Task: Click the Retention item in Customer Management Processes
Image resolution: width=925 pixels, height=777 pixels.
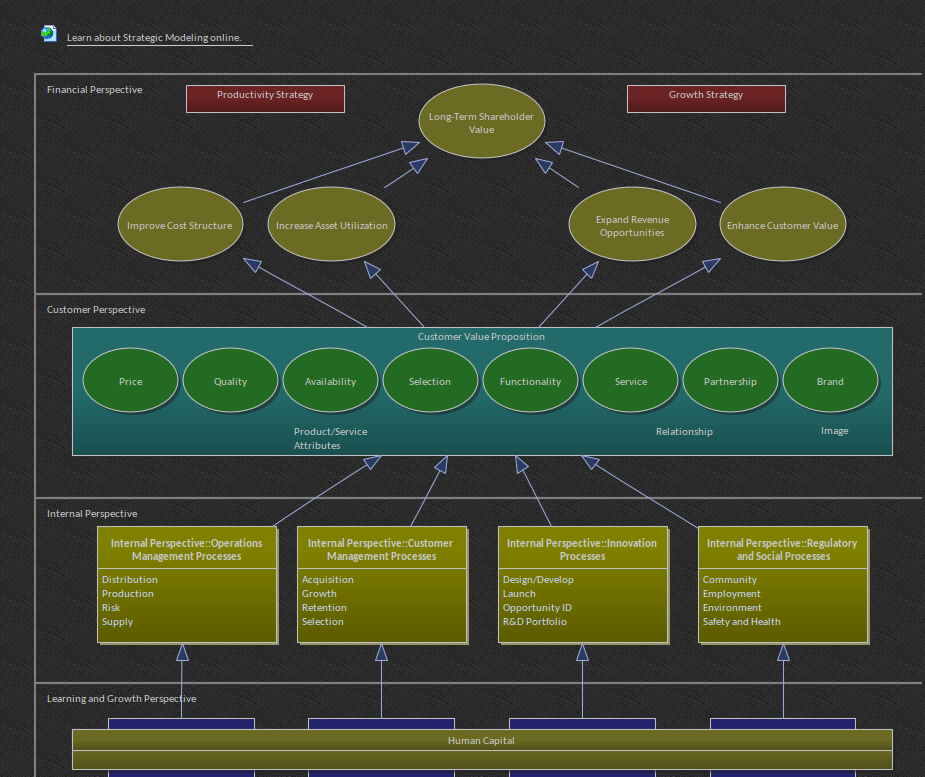Action: point(324,608)
